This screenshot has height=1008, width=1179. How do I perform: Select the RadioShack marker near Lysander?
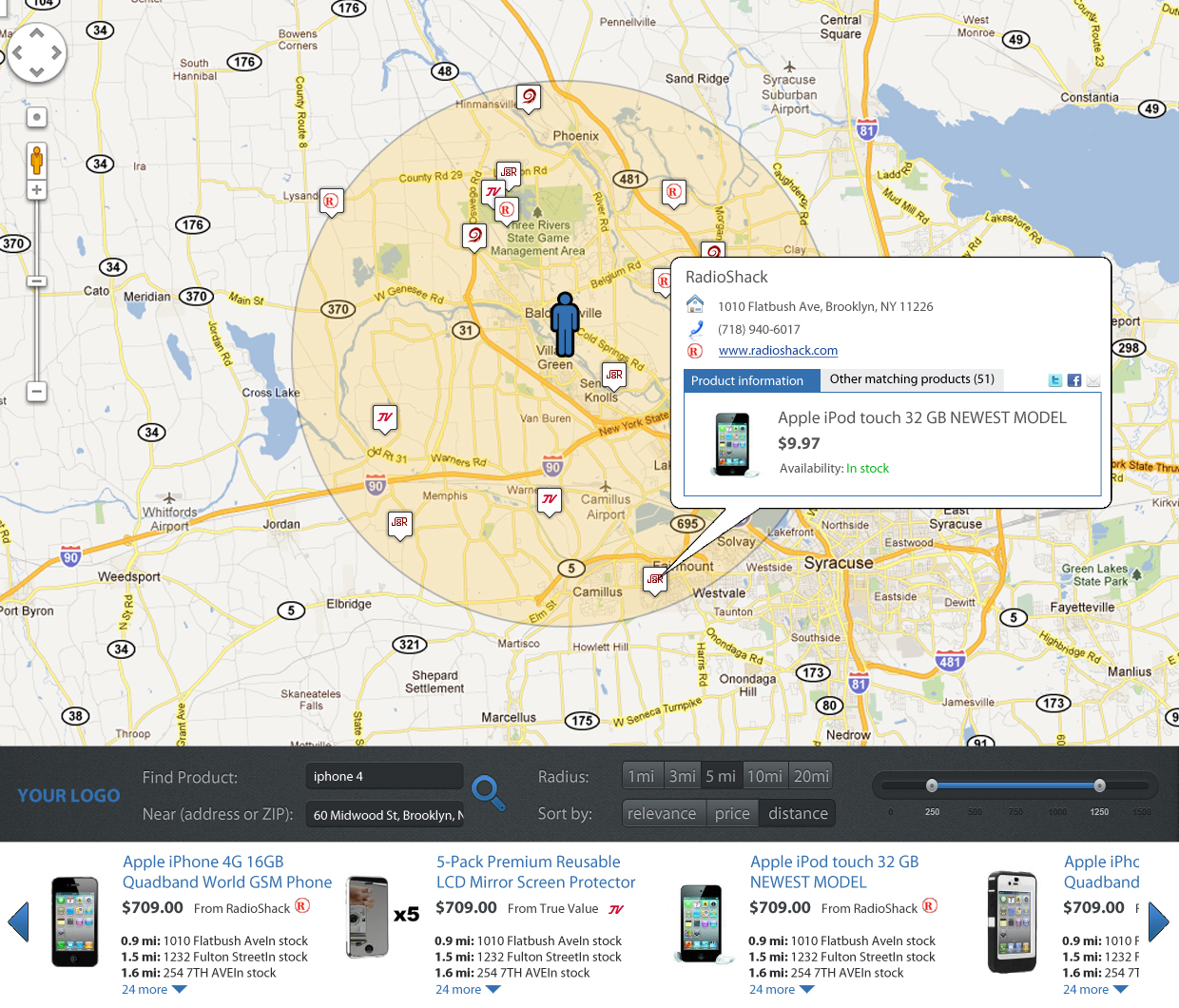pyautogui.click(x=331, y=202)
